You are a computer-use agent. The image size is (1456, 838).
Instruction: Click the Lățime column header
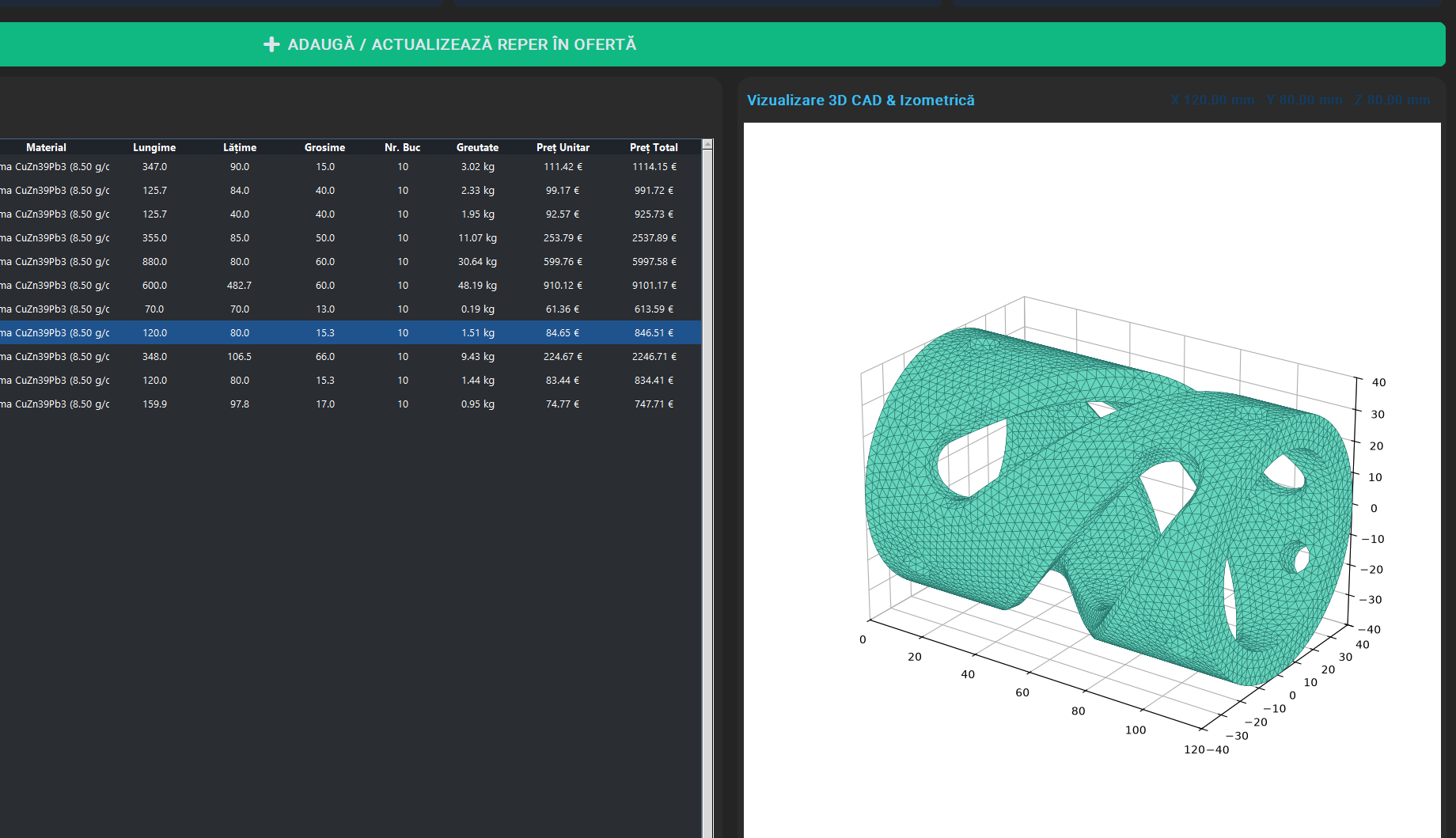pos(240,147)
